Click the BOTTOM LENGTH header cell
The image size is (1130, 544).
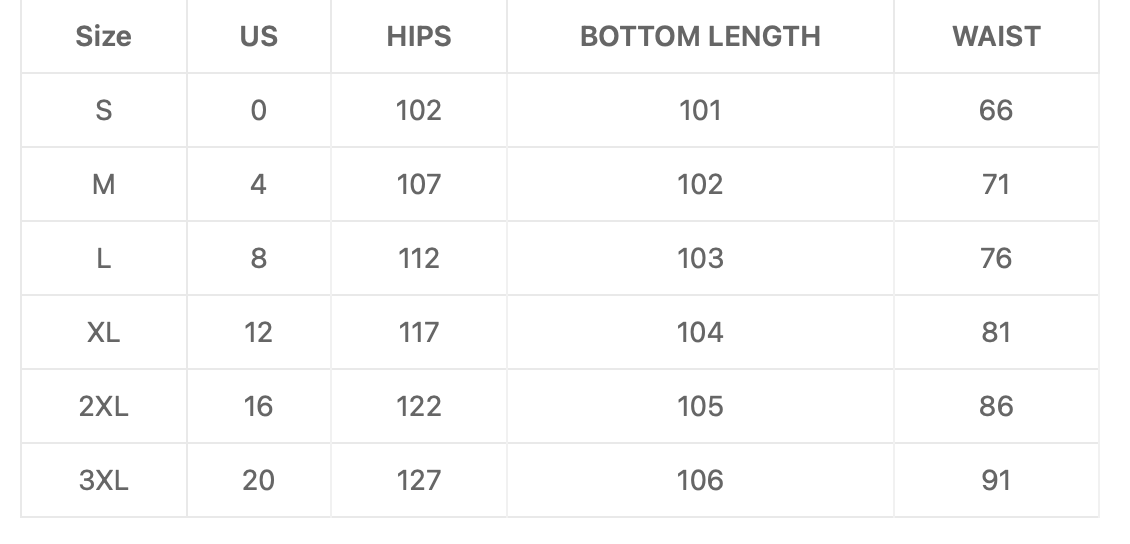[700, 36]
